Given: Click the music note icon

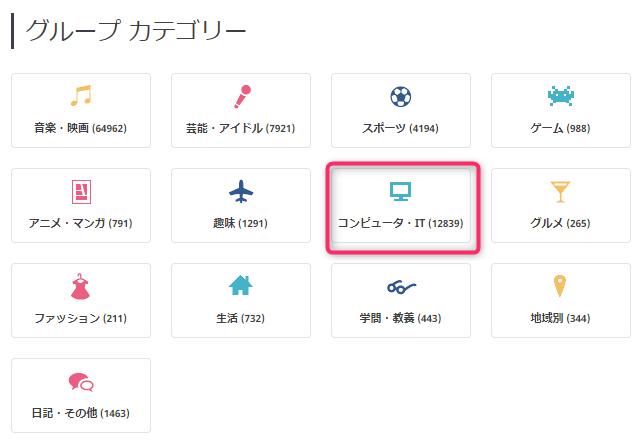Looking at the screenshot, I should point(81,96).
